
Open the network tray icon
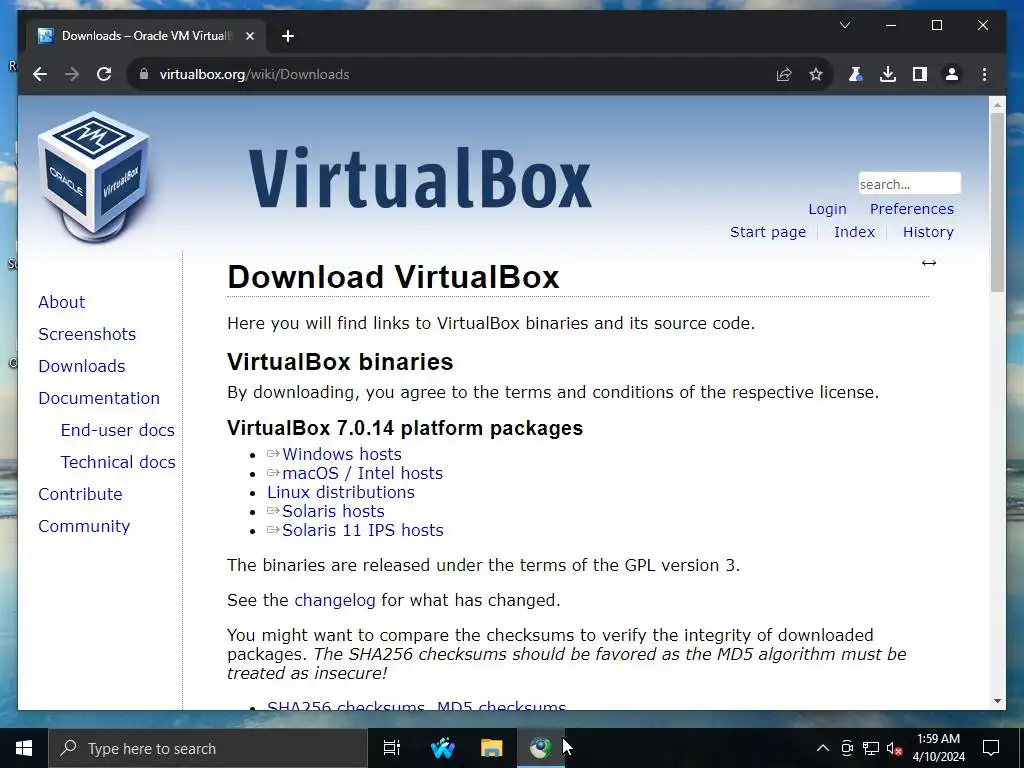click(x=871, y=748)
